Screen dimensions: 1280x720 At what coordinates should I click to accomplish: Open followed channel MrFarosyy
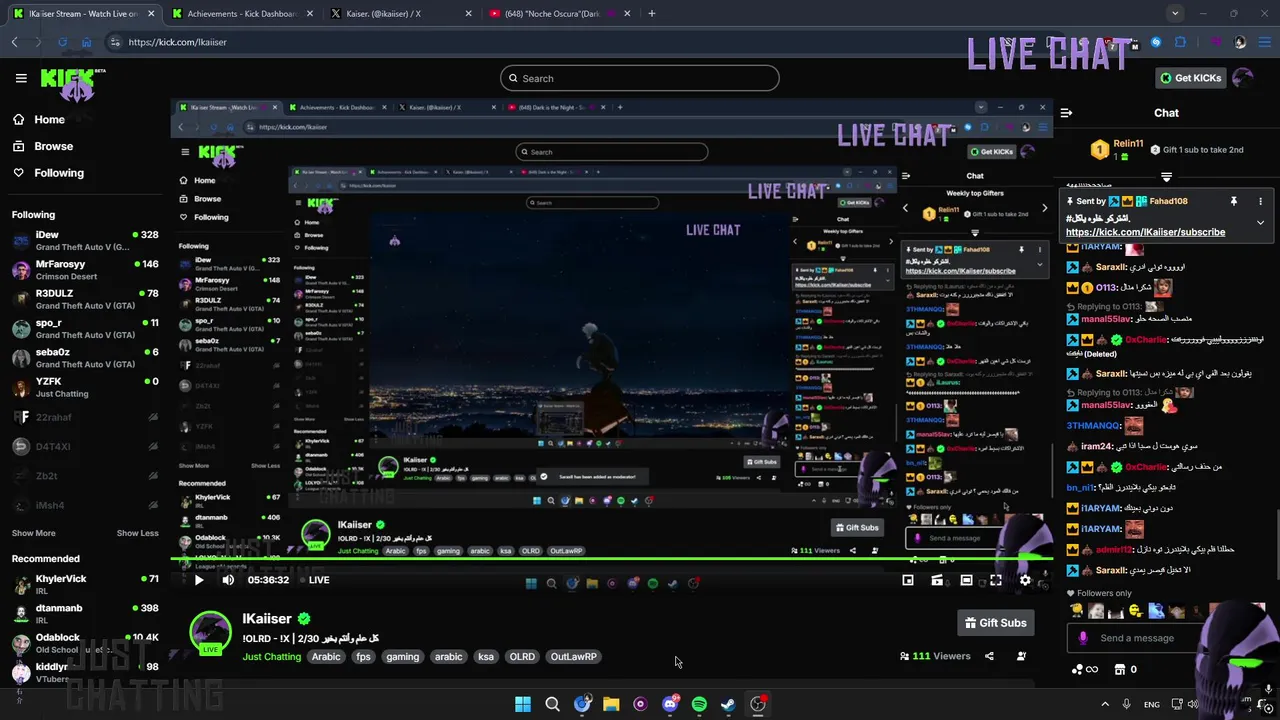[x=85, y=270]
